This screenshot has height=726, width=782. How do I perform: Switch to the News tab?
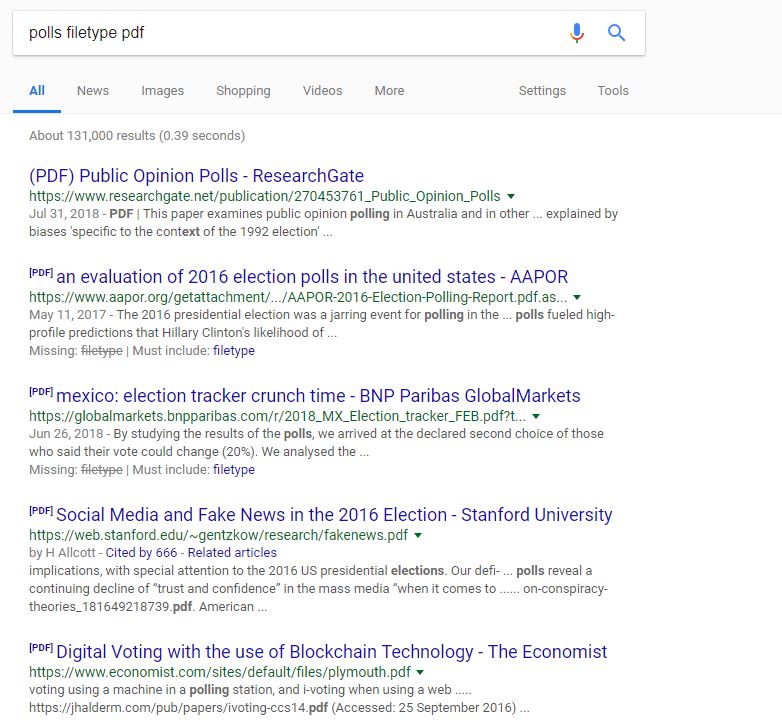click(x=93, y=91)
